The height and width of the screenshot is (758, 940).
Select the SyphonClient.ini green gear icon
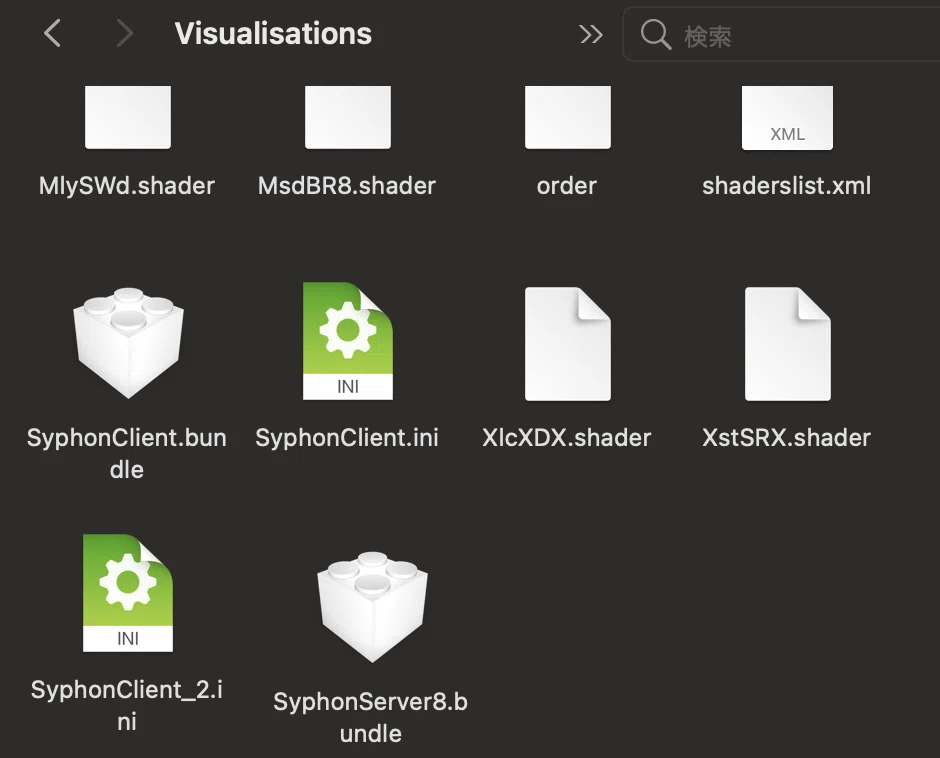coord(348,341)
